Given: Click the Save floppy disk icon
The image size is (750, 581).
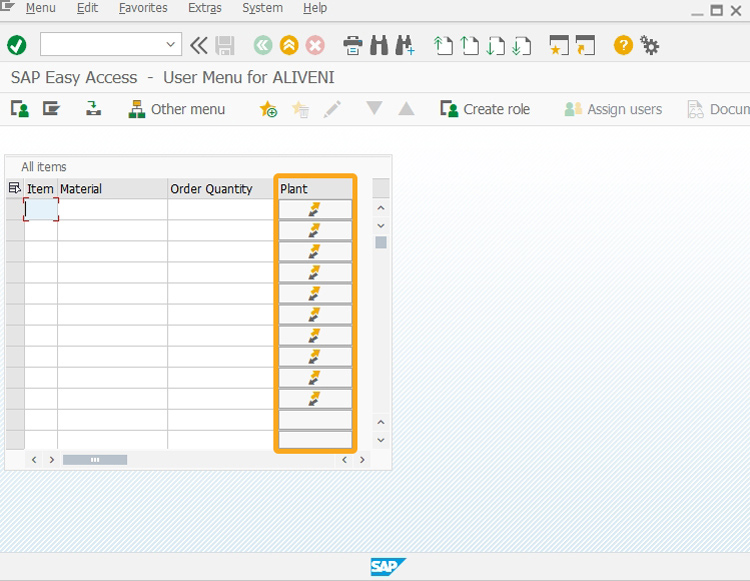Looking at the screenshot, I should point(224,46).
